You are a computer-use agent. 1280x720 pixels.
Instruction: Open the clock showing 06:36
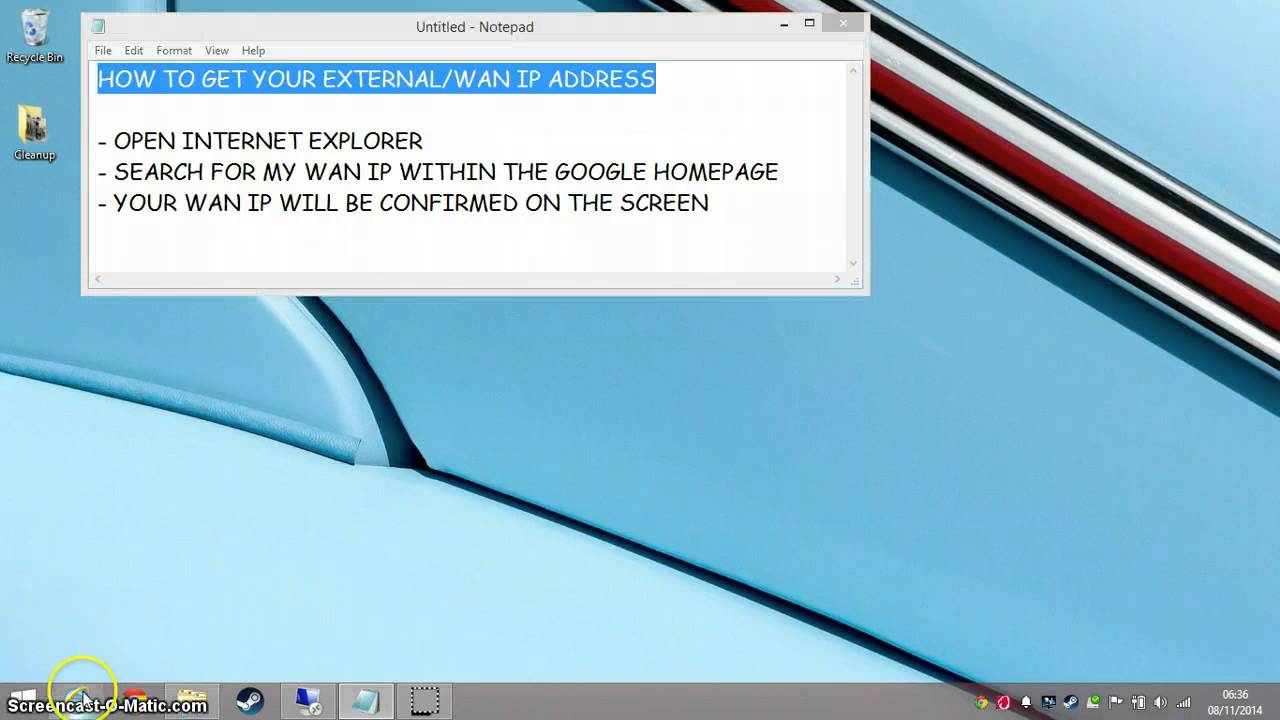(x=1235, y=702)
